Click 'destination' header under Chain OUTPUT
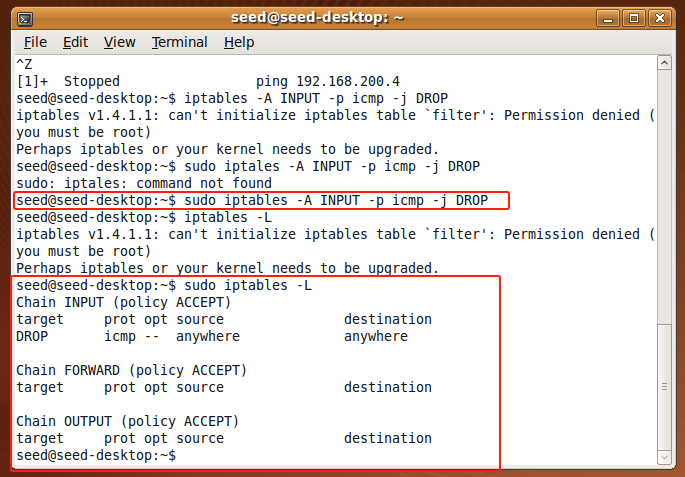685x477 pixels. coord(388,439)
